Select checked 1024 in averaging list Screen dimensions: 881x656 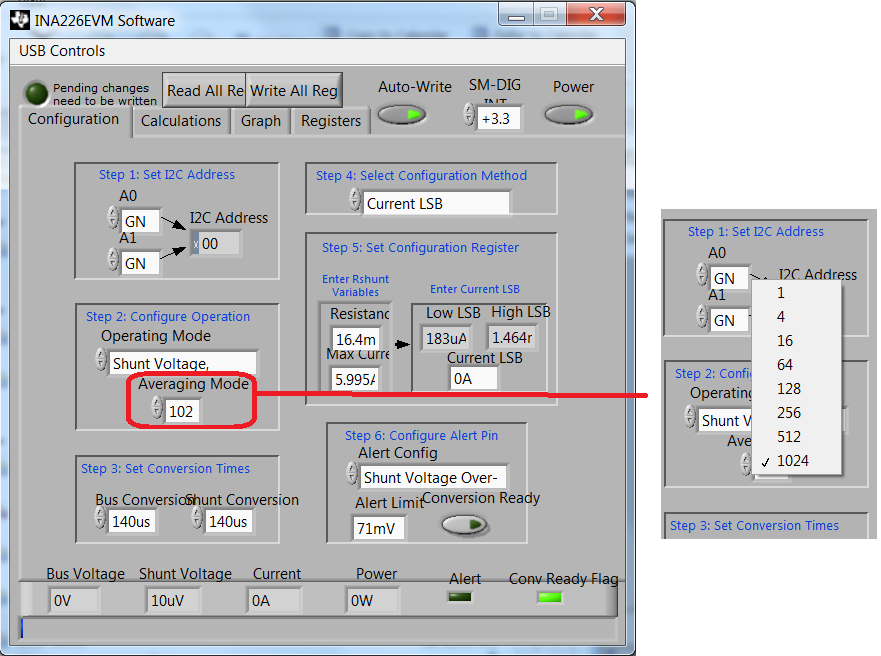pyautogui.click(x=797, y=461)
